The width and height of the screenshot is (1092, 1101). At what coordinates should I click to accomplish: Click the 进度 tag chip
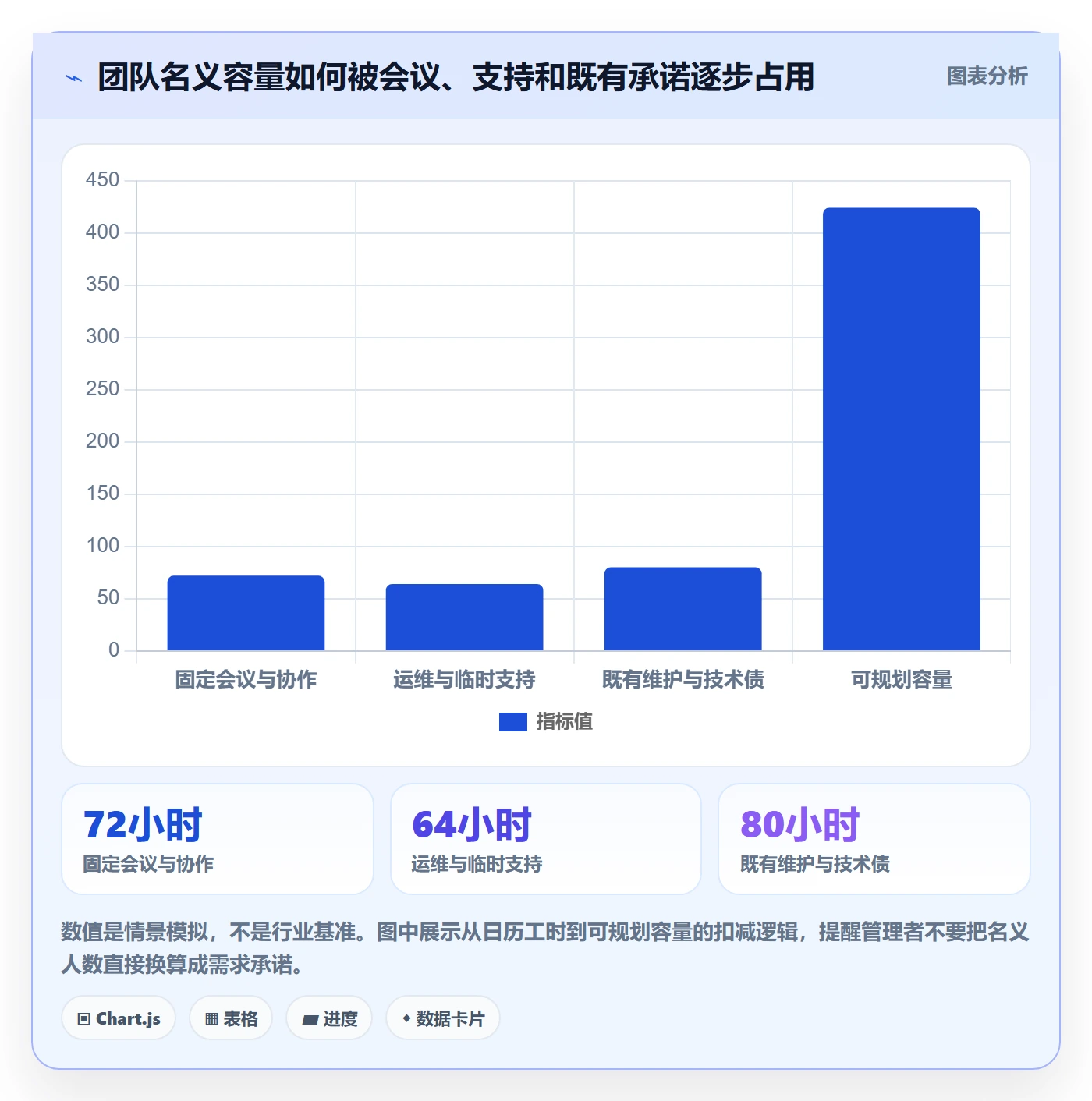[x=329, y=1018]
